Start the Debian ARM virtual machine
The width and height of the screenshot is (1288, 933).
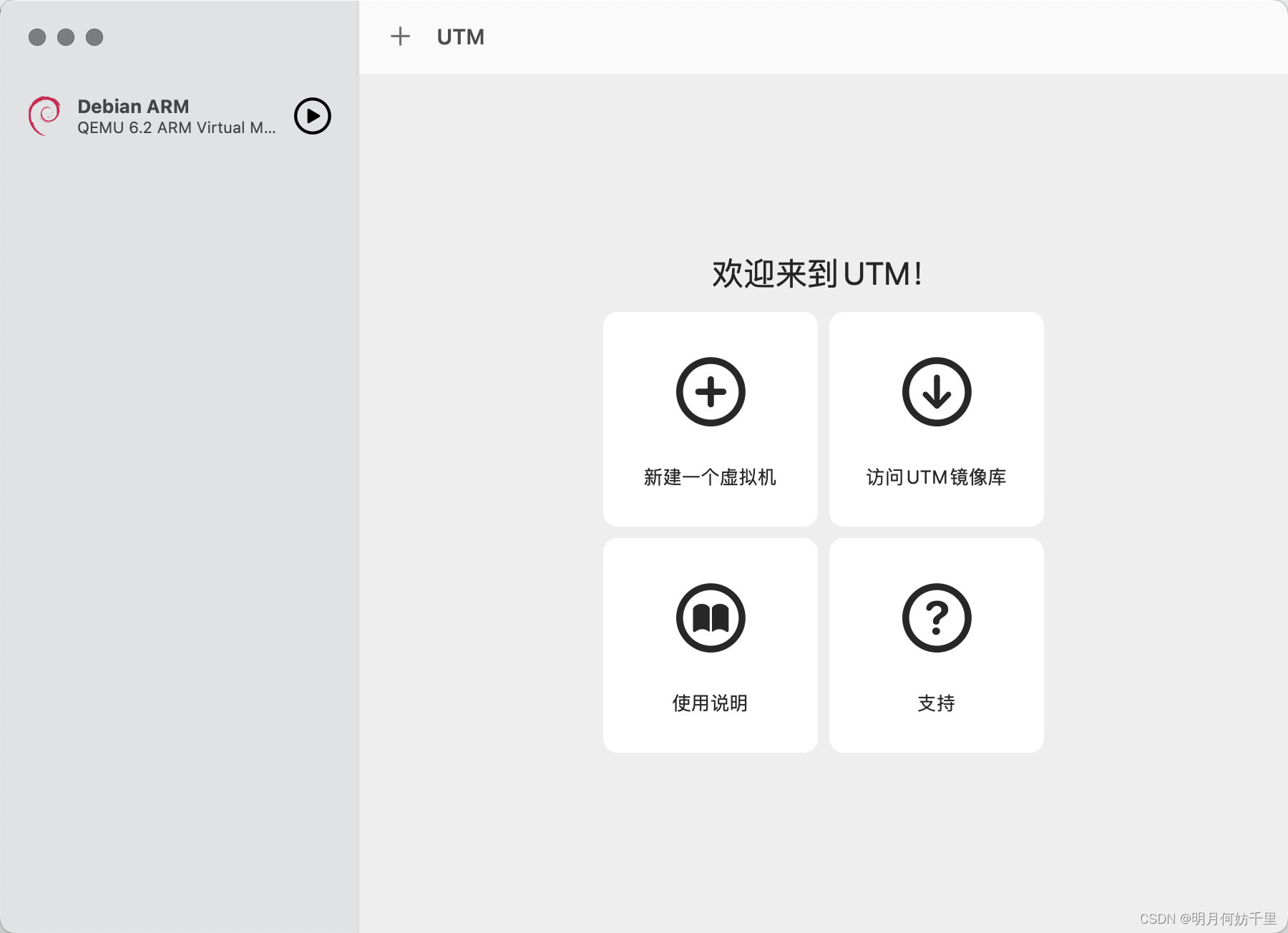(x=313, y=116)
